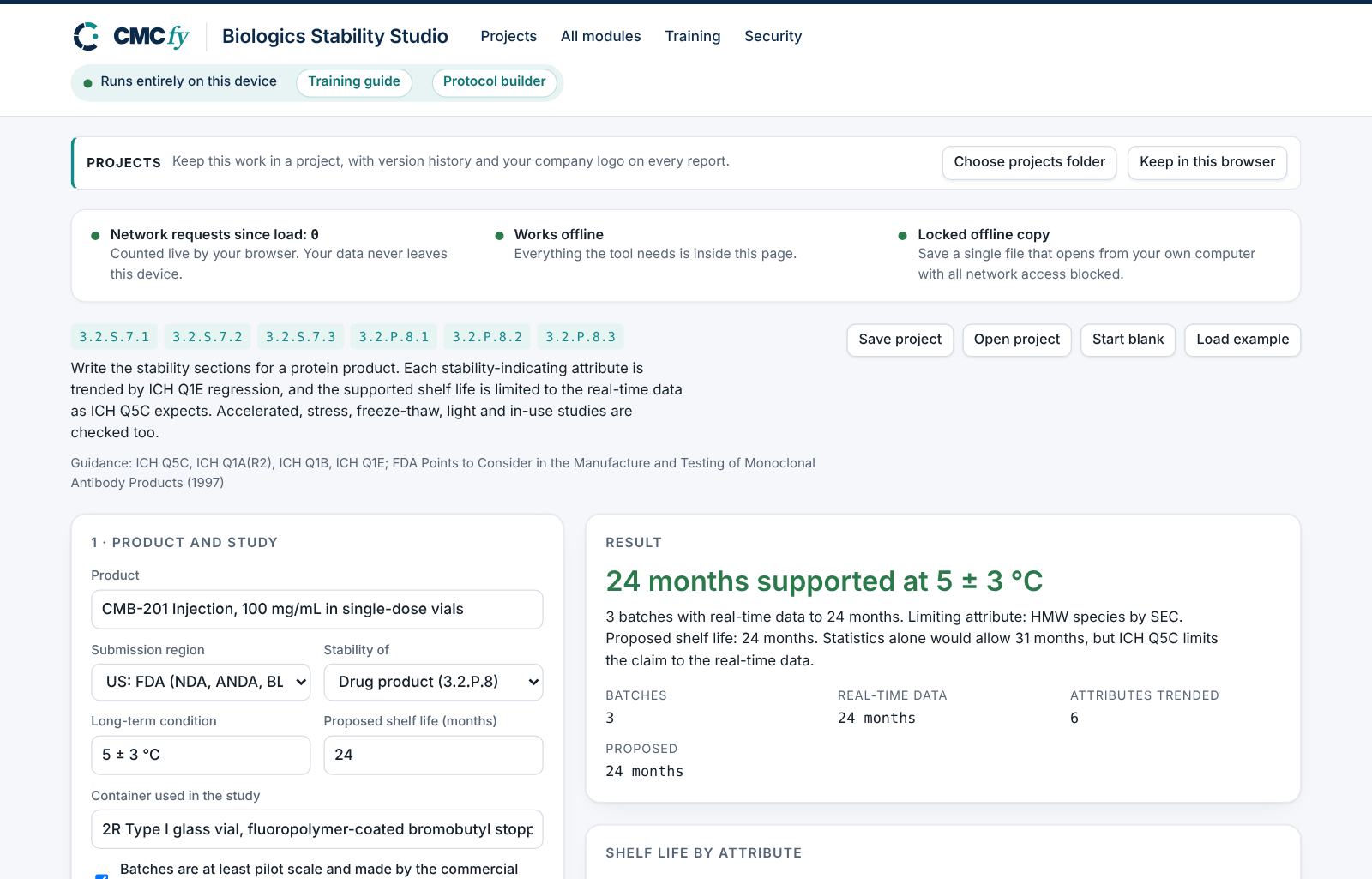
Task: Click the Save project button
Action: click(x=900, y=340)
